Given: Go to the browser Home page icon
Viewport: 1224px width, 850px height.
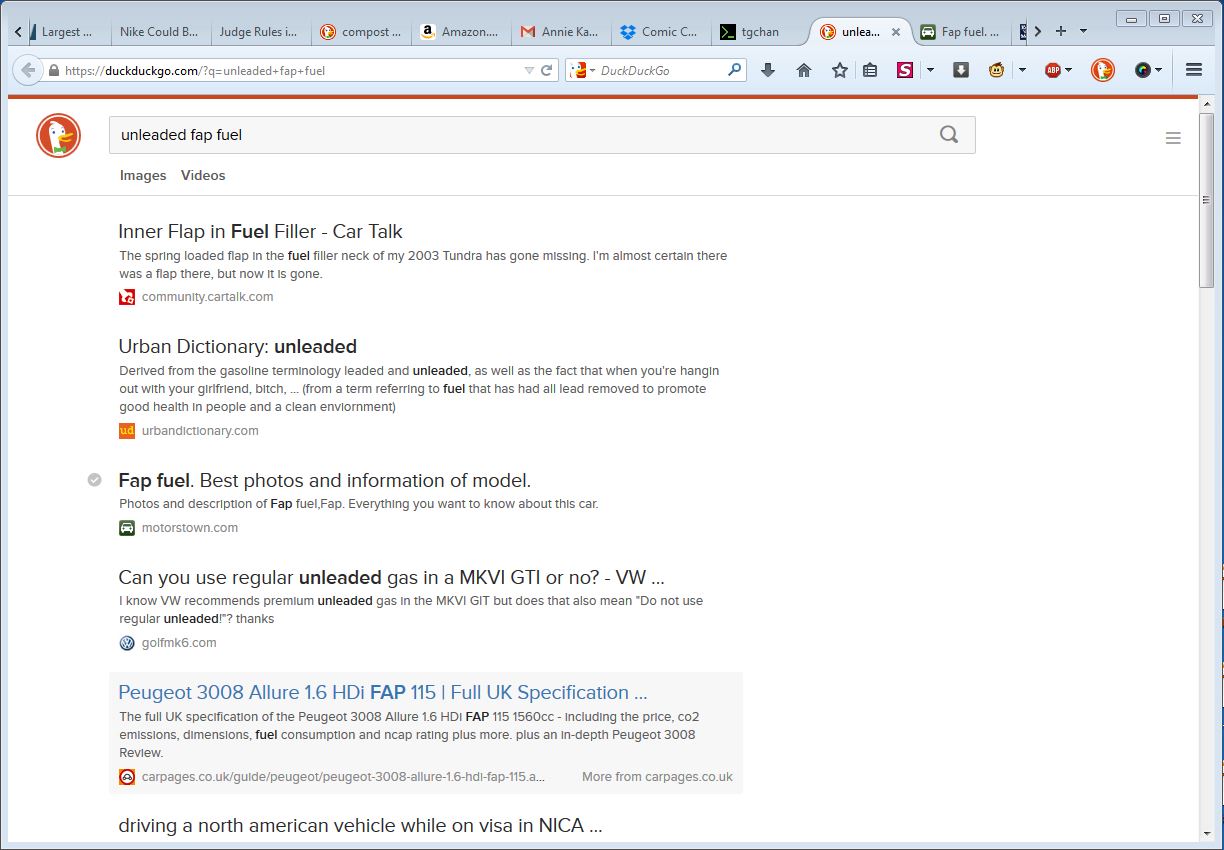Looking at the screenshot, I should [804, 70].
